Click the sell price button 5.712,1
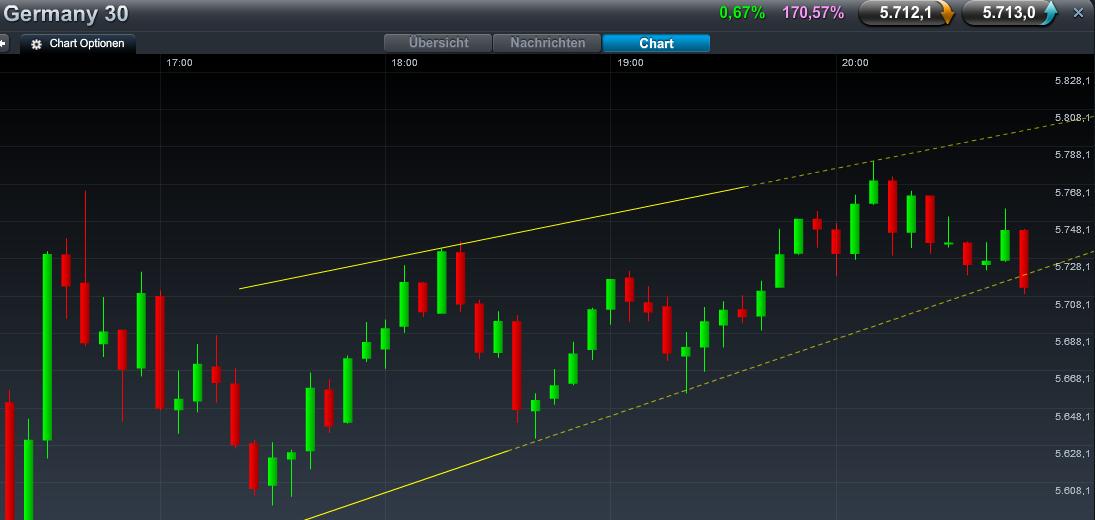This screenshot has height=520, width=1095. (x=906, y=13)
